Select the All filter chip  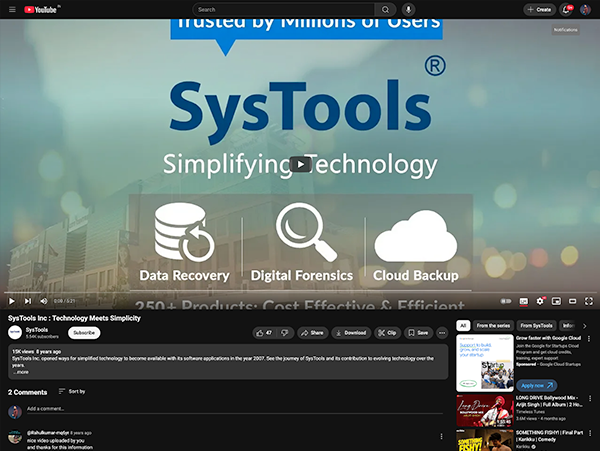tap(463, 326)
